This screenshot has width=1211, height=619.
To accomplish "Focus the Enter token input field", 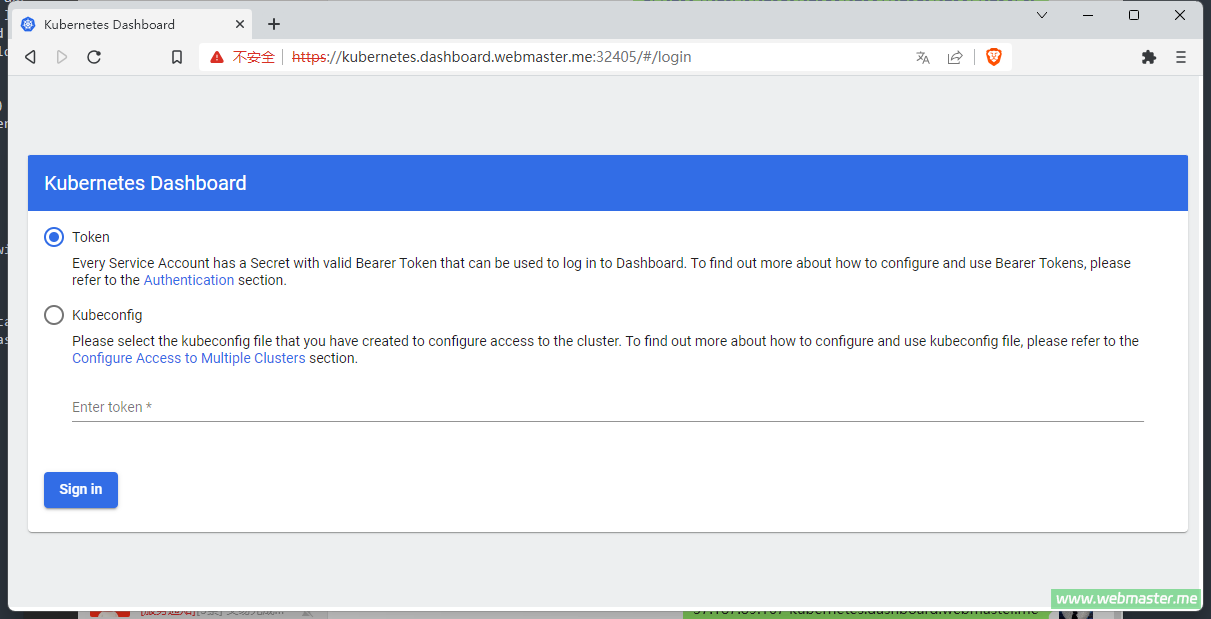I will point(607,407).
